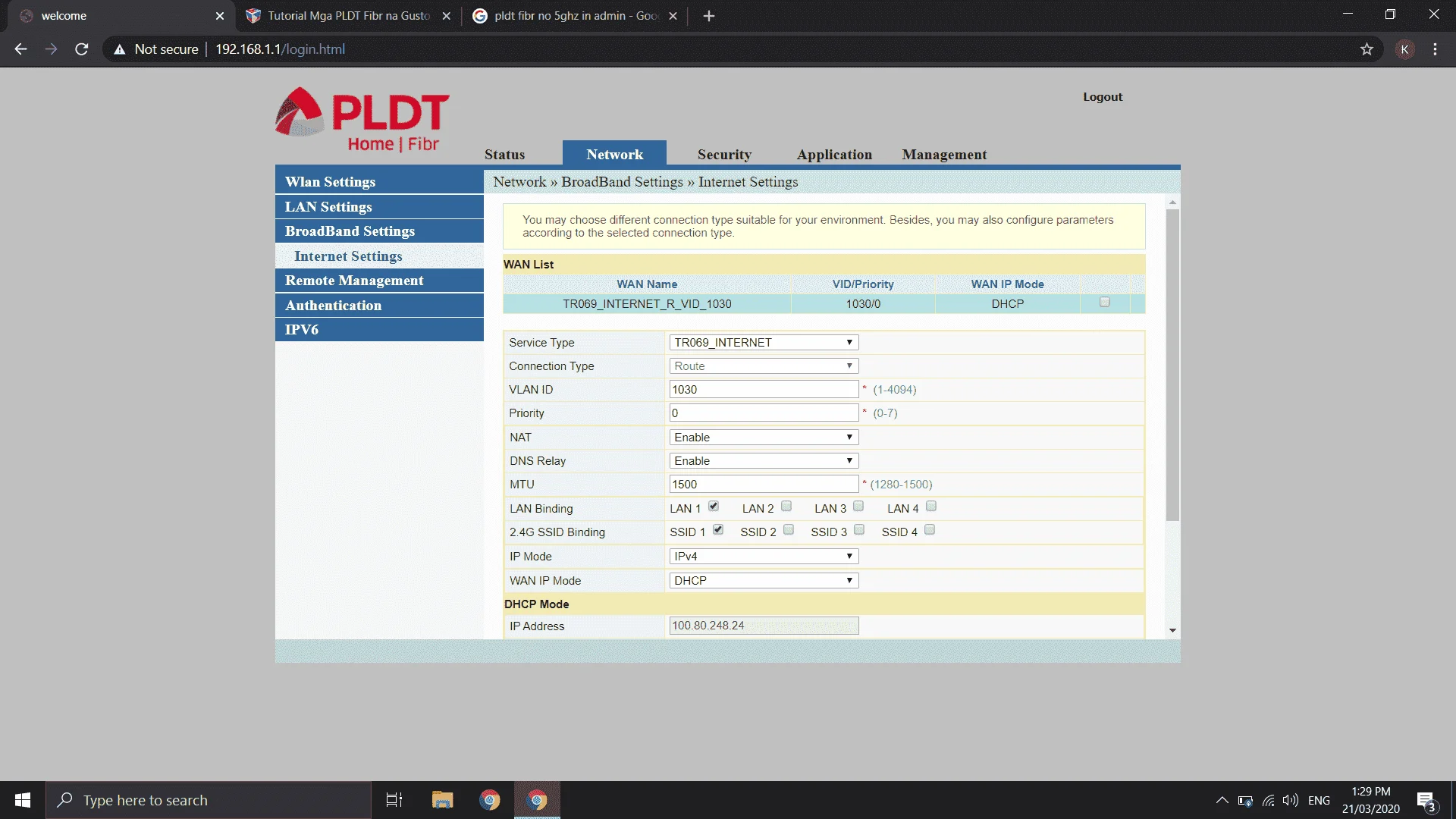Viewport: 1456px width, 819px height.
Task: Open Chrome's three-dot menu
Action: coord(1435,49)
